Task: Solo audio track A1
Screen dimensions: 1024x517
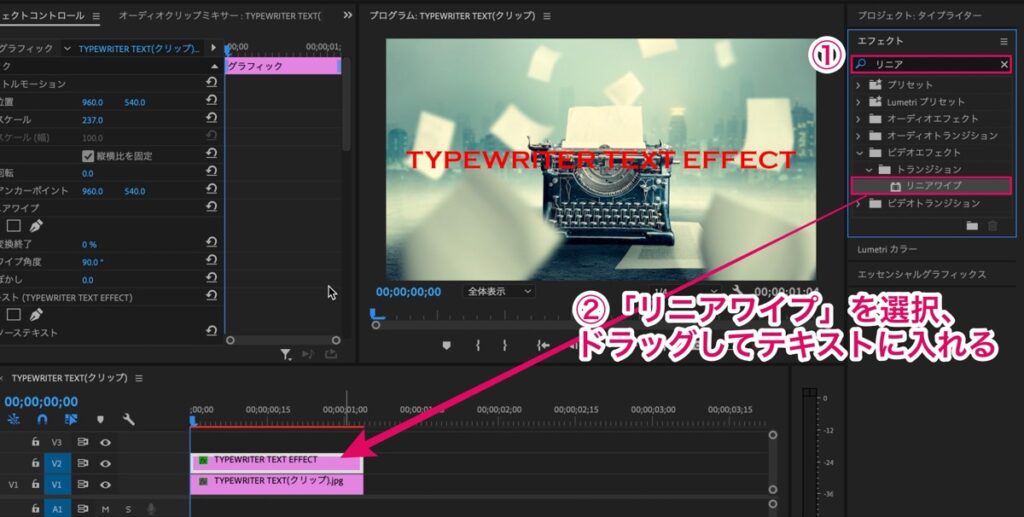Action: (x=128, y=509)
